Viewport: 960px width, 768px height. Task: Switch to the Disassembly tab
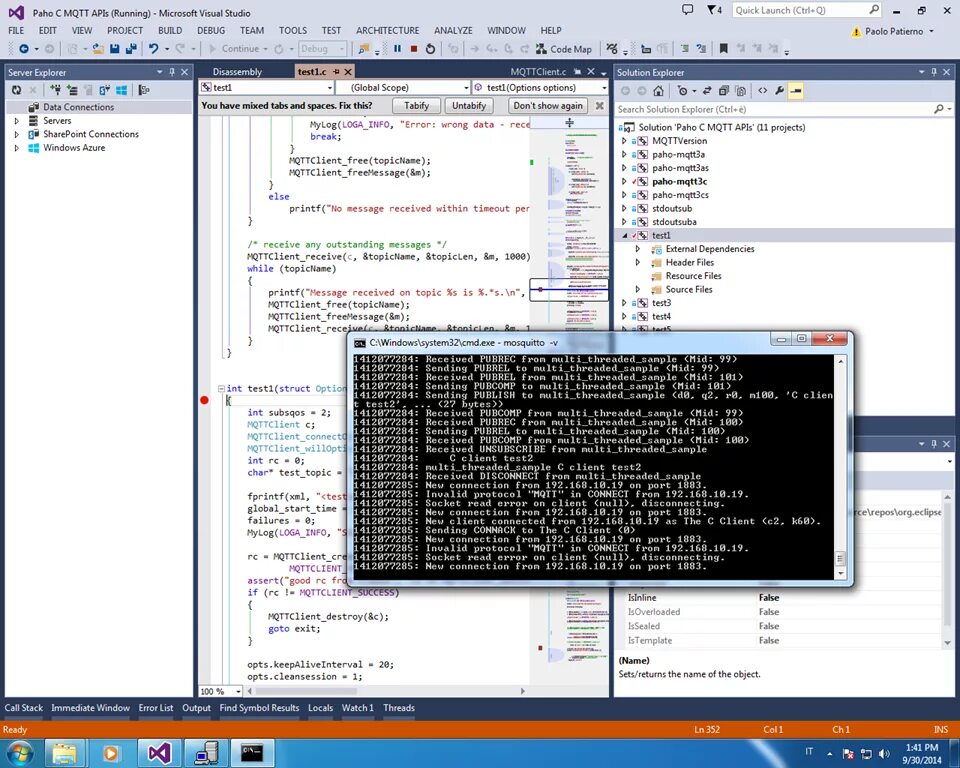tap(237, 72)
